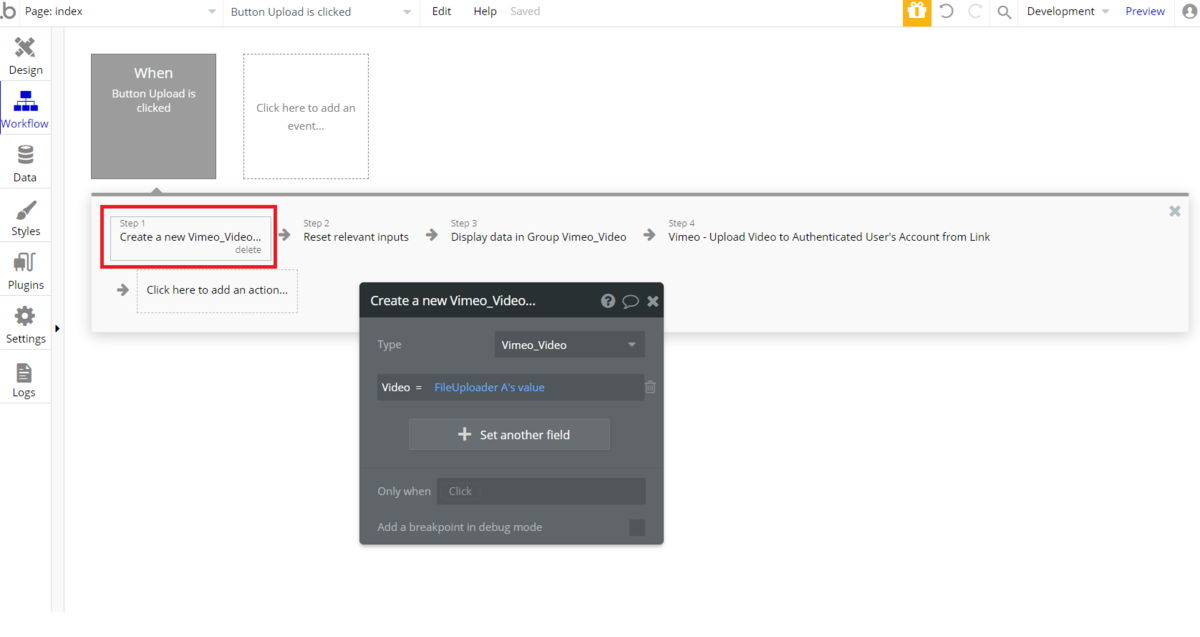This screenshot has height=637, width=1200.
Task: Click the Preview link
Action: pos(1145,12)
